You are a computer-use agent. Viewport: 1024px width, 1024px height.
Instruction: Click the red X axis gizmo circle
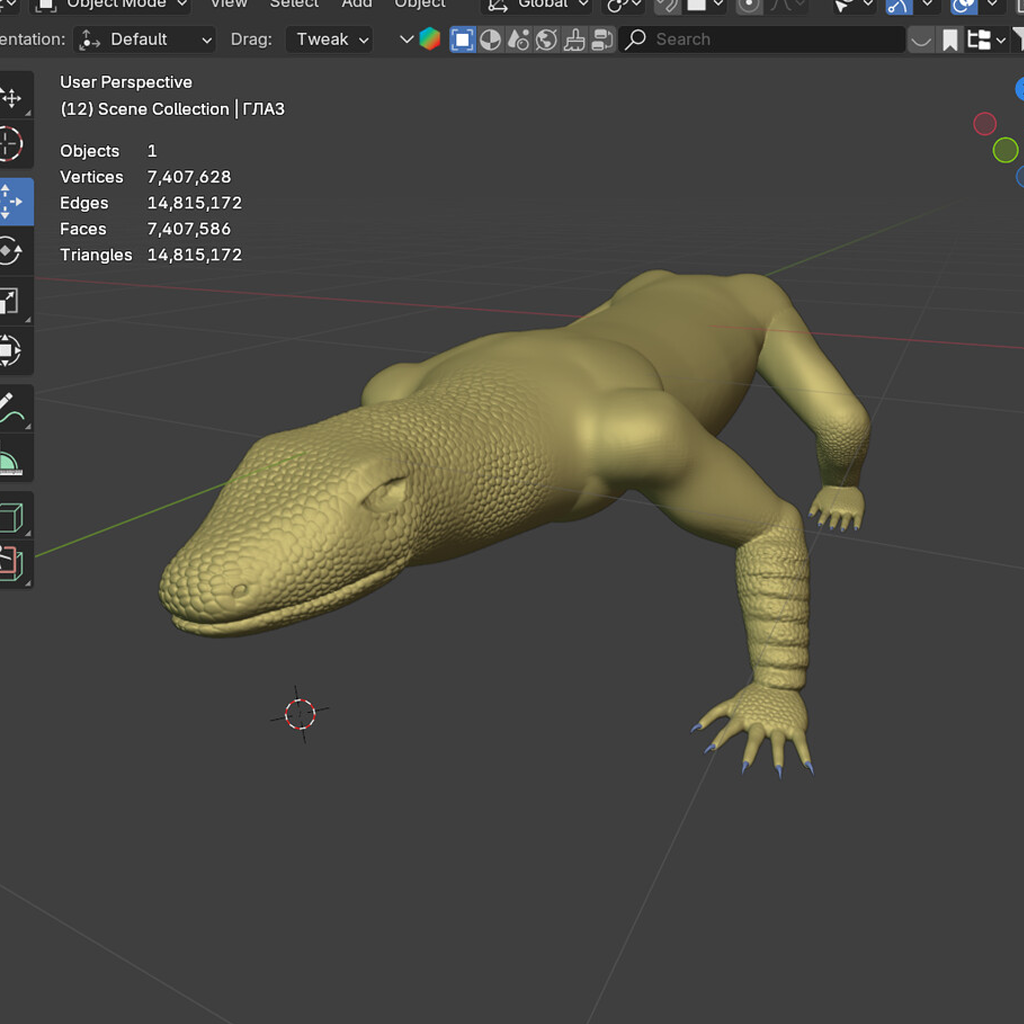click(984, 123)
